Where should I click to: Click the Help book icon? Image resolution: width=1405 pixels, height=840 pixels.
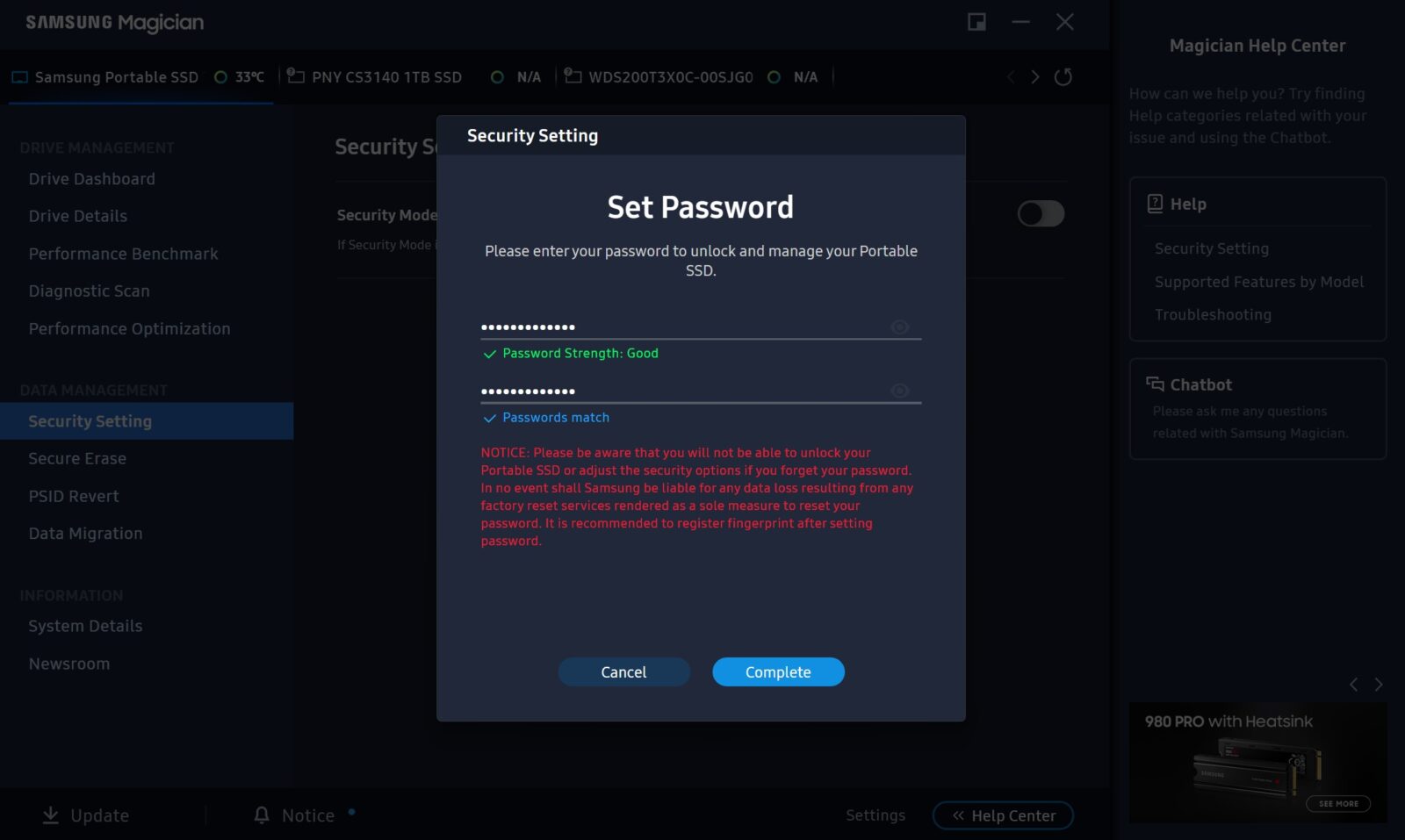1155,204
